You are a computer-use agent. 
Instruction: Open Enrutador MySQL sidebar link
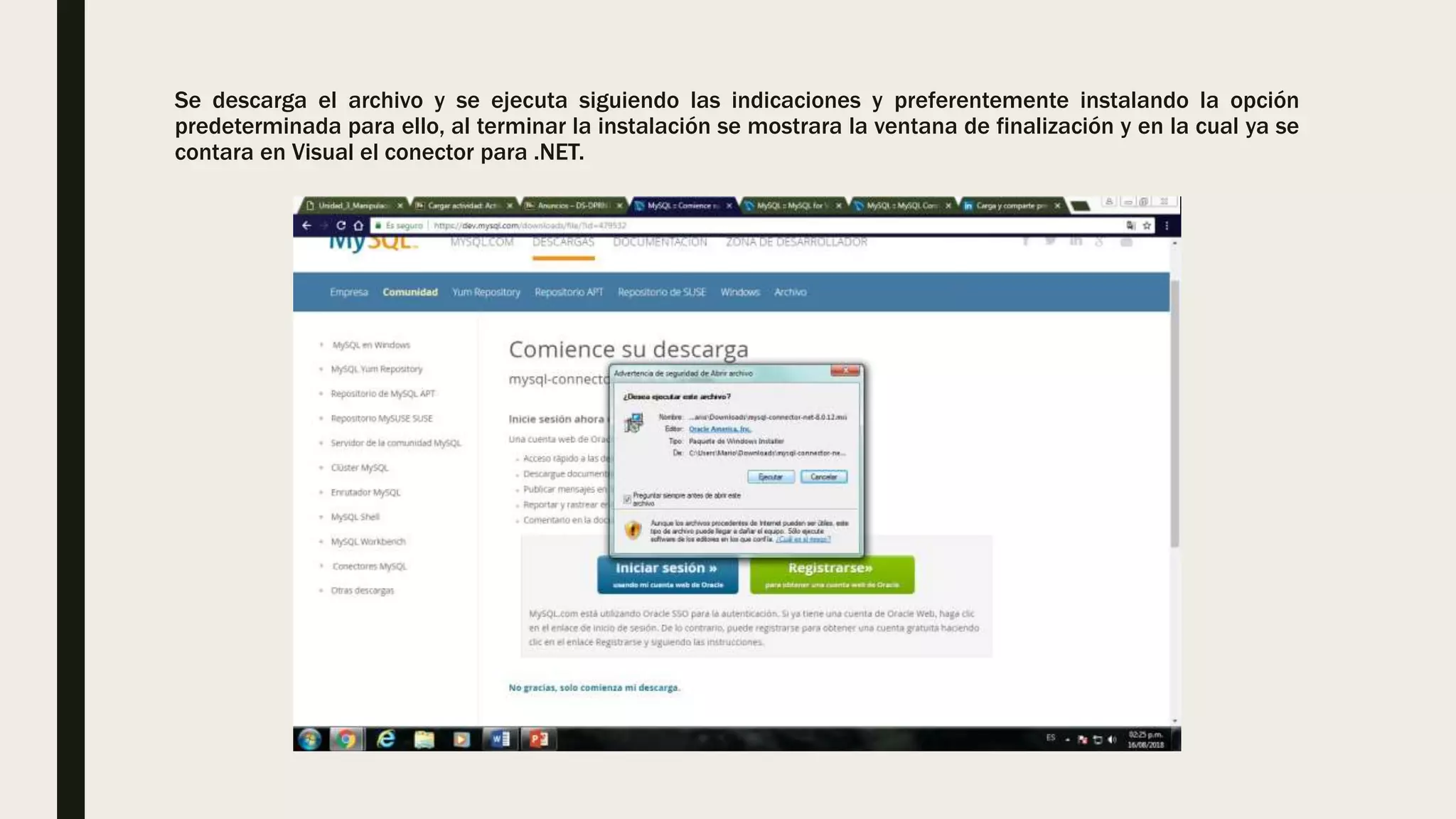pos(365,493)
